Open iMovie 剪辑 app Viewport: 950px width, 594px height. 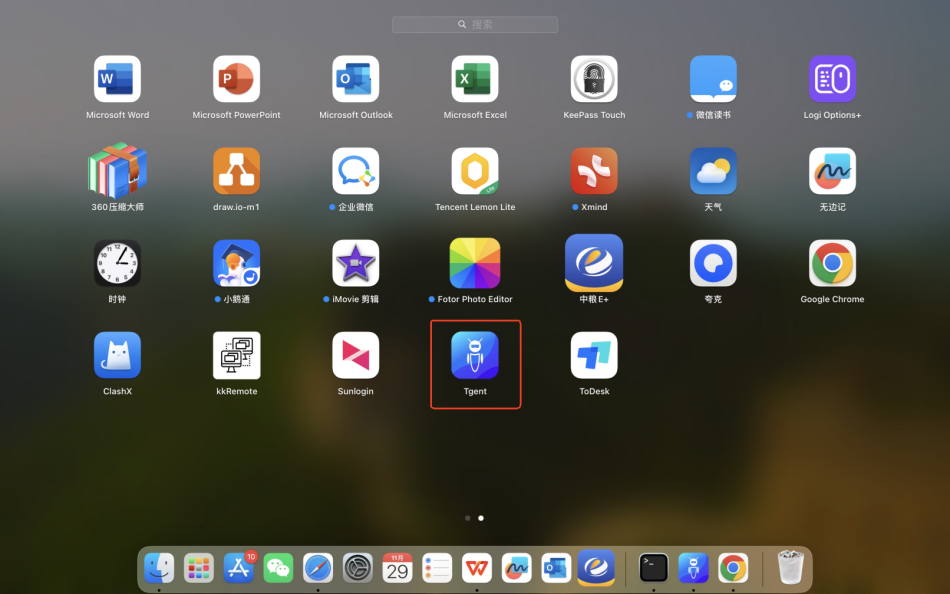356,263
